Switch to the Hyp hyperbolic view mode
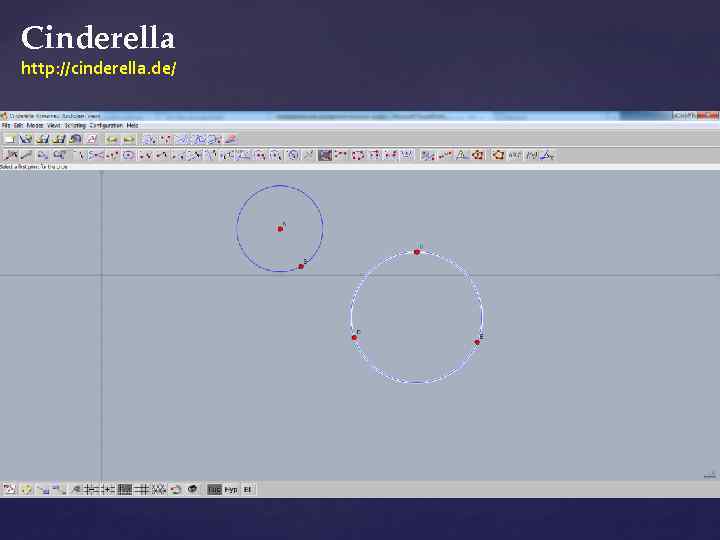Screen dimensions: 720x540 click(231, 489)
